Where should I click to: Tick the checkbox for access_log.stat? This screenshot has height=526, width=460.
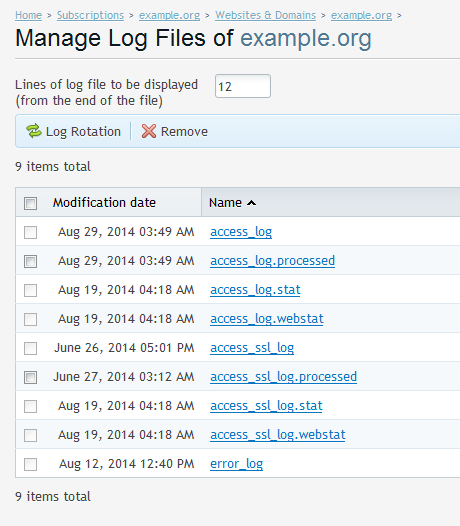pyautogui.click(x=31, y=290)
